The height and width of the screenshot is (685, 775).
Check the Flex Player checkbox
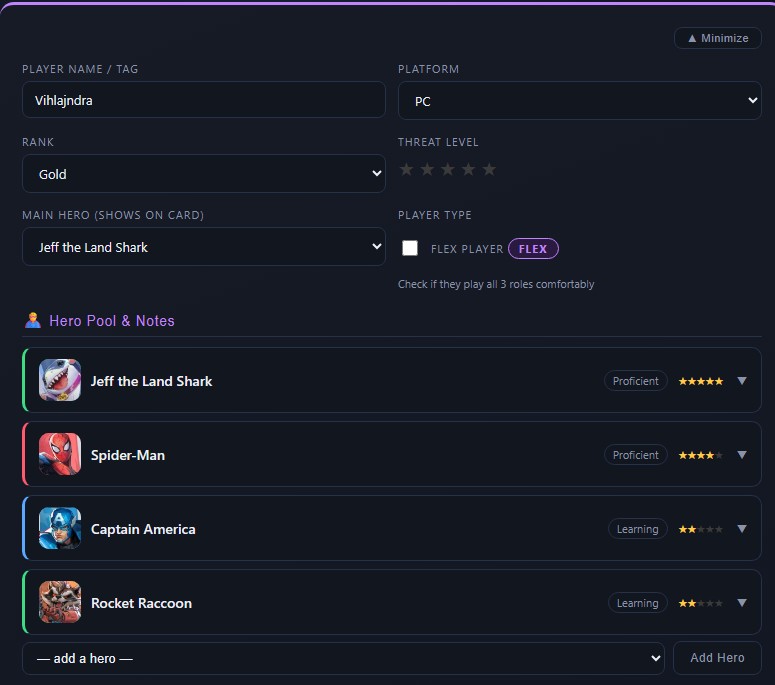point(410,248)
